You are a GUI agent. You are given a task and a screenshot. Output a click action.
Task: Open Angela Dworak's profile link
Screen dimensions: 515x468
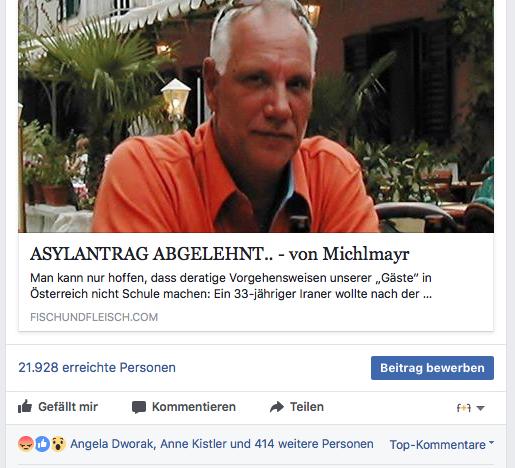[112, 444]
